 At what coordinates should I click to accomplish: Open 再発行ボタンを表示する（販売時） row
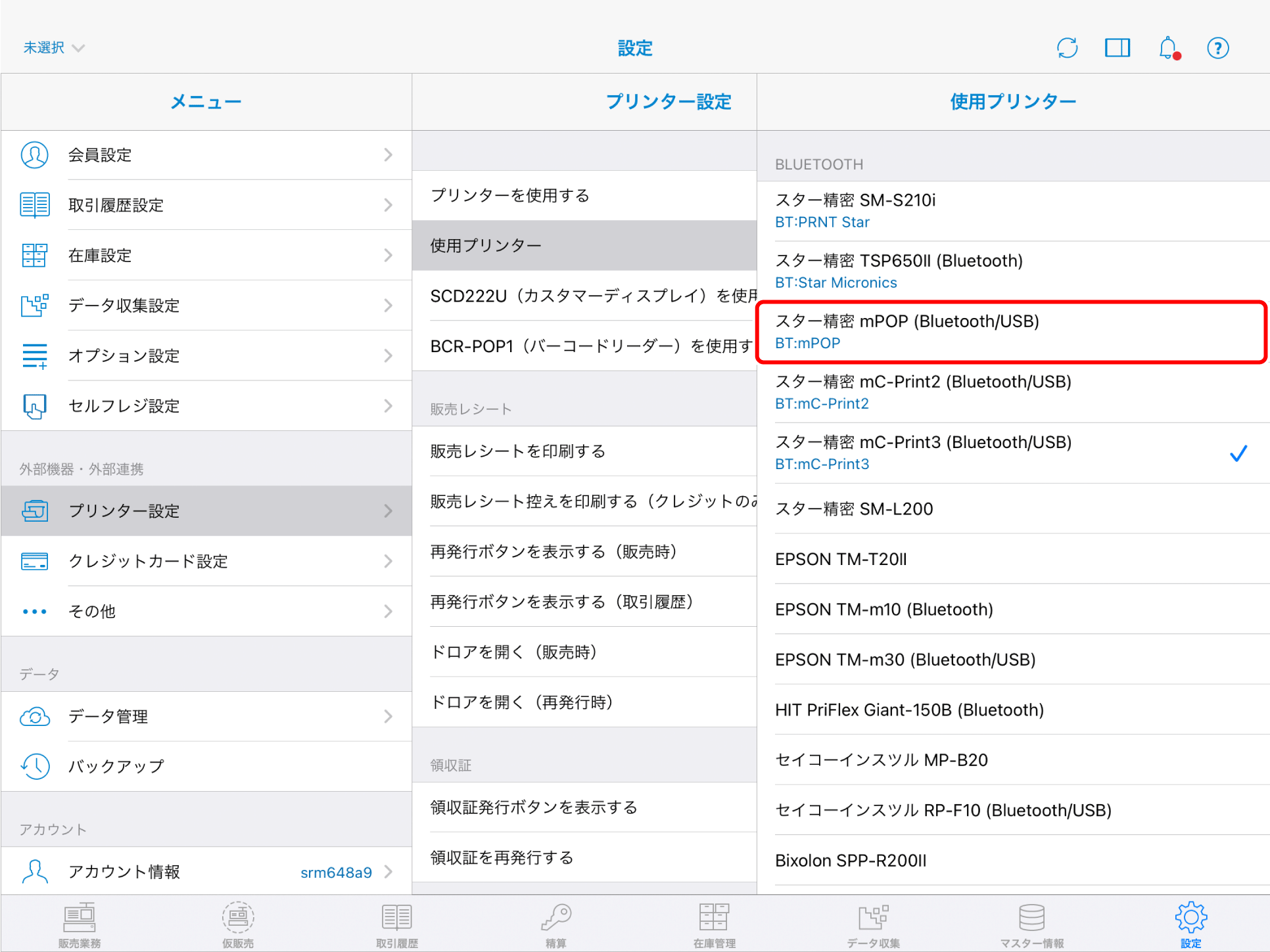click(x=584, y=552)
